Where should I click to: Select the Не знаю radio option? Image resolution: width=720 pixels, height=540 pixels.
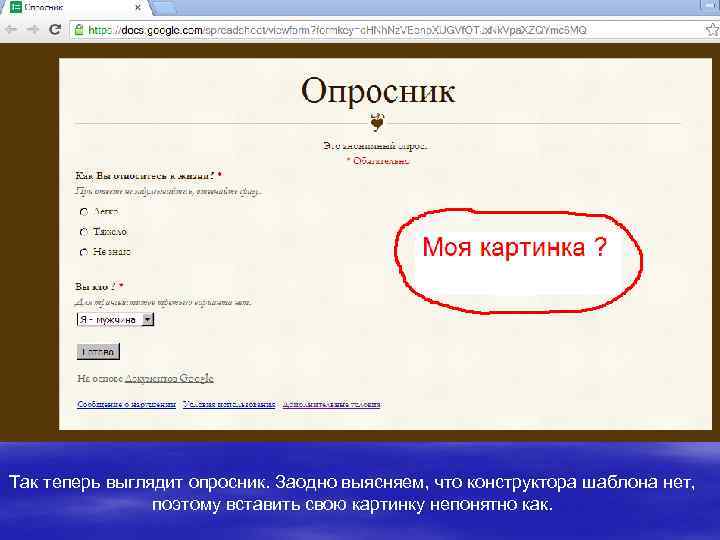84,252
